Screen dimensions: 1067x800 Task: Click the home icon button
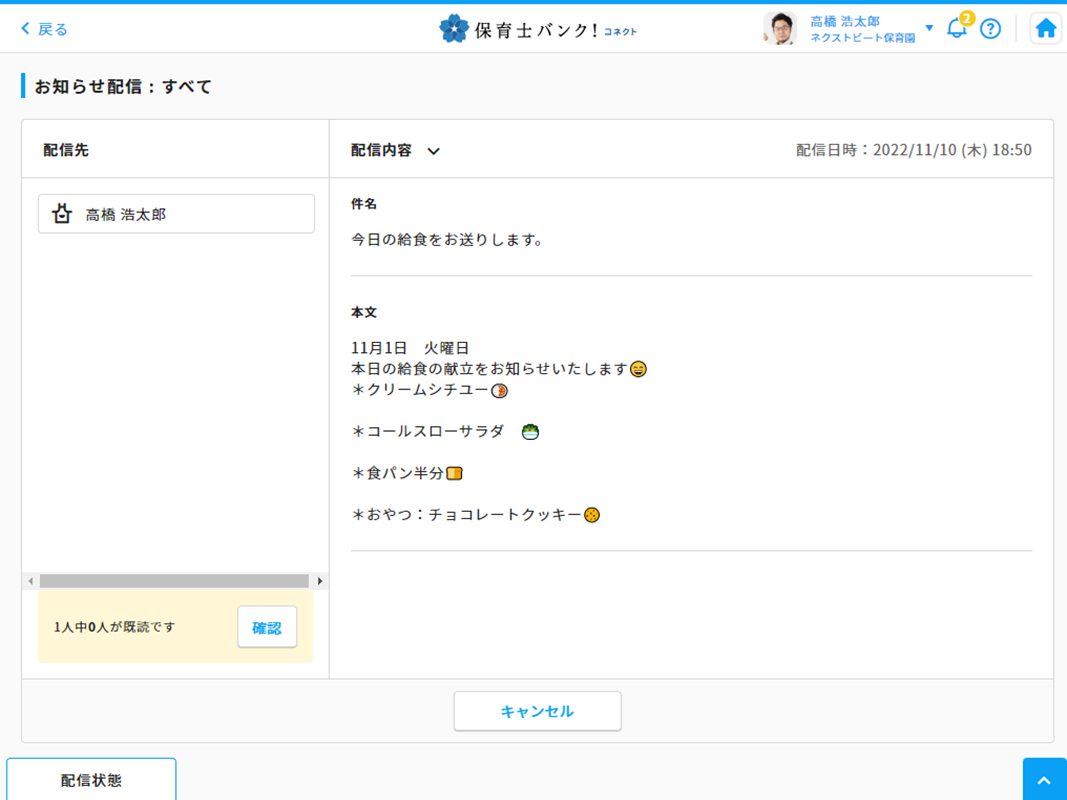1045,28
